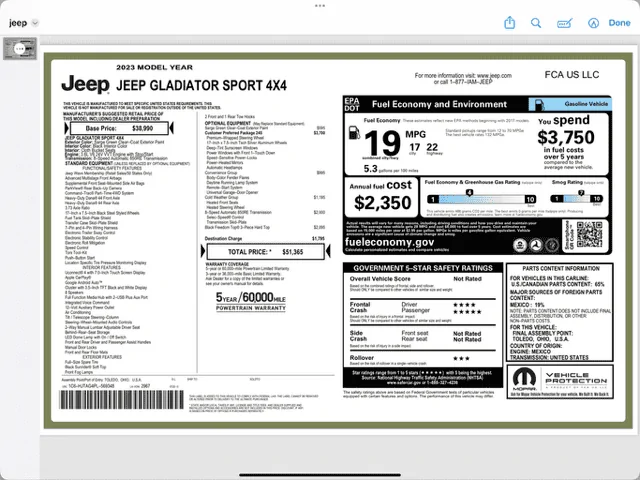Toggle the Markup pen icon
The height and width of the screenshot is (480, 640).
593,23
